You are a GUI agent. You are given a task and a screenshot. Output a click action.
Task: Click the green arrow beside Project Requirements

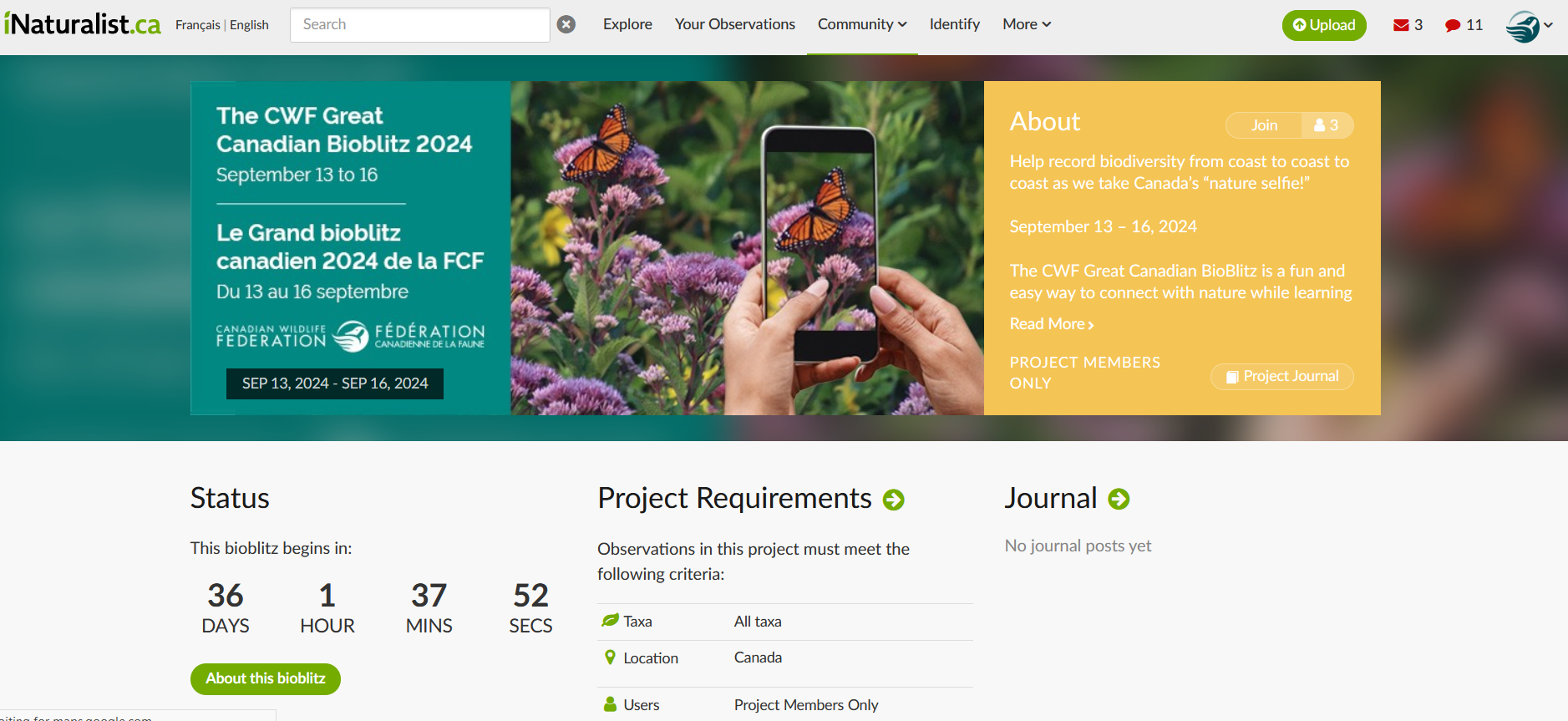tap(894, 500)
